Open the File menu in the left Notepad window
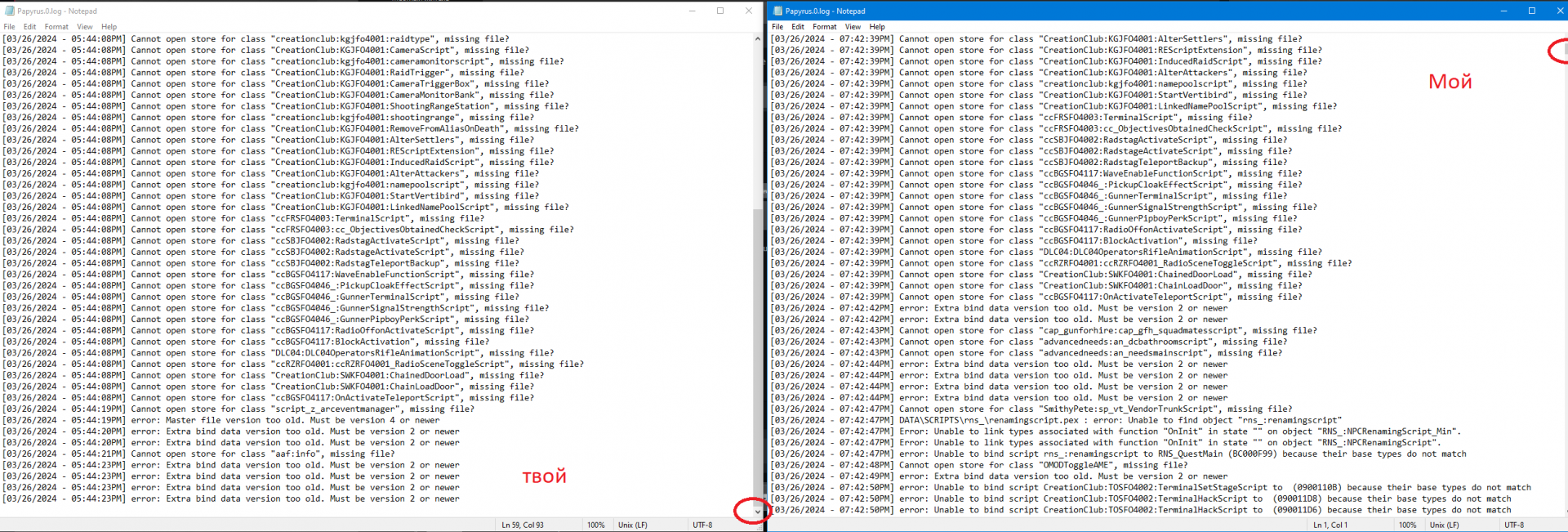The width and height of the screenshot is (1568, 532). pyautogui.click(x=9, y=27)
